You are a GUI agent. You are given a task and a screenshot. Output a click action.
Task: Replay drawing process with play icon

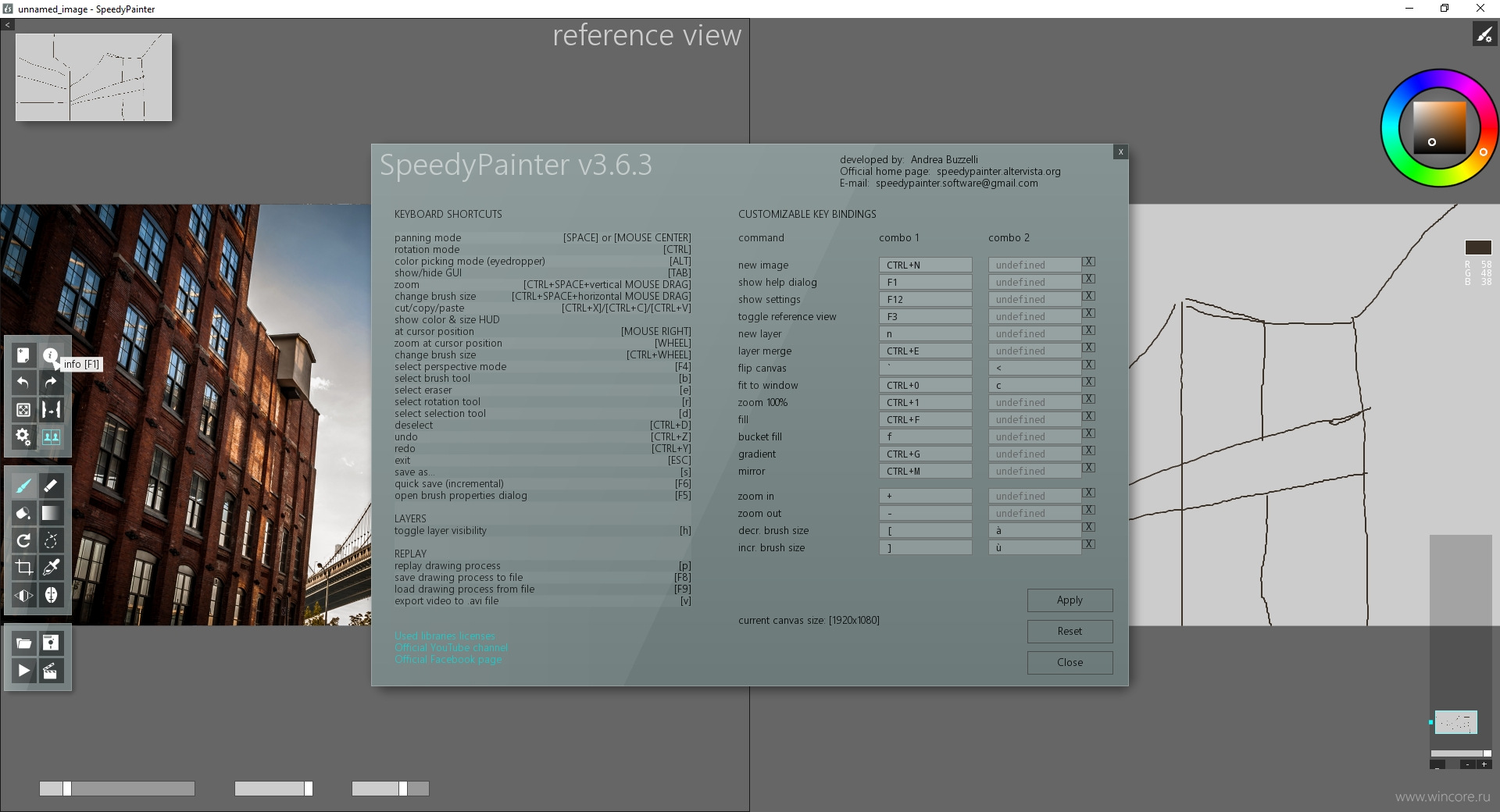[23, 671]
